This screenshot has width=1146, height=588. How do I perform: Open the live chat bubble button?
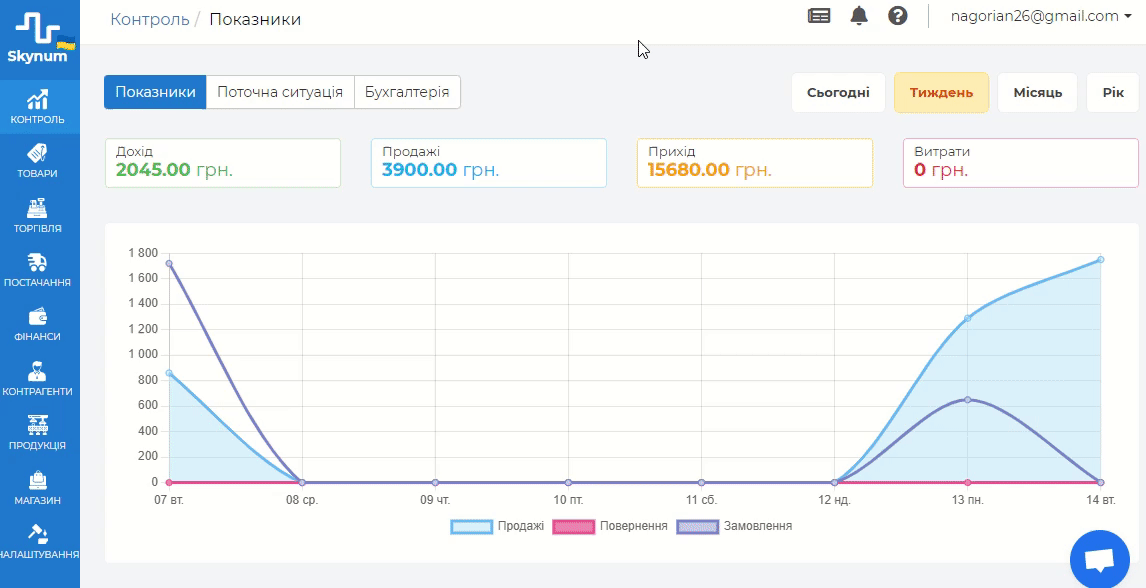point(1099,561)
